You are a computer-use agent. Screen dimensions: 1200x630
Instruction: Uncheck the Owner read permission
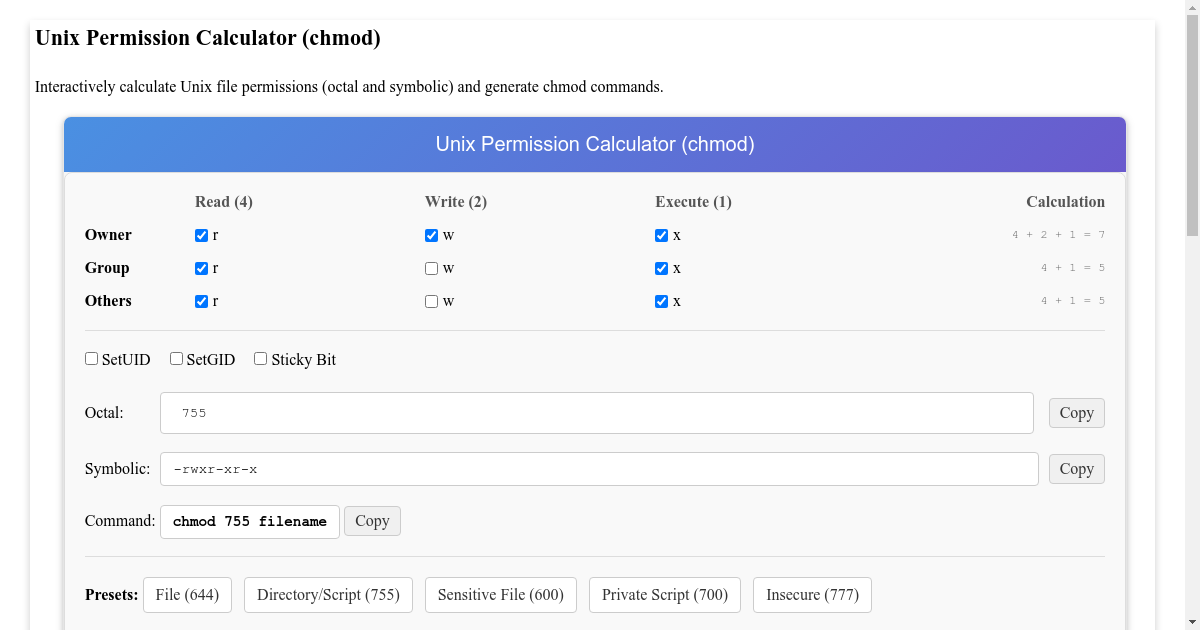(202, 235)
